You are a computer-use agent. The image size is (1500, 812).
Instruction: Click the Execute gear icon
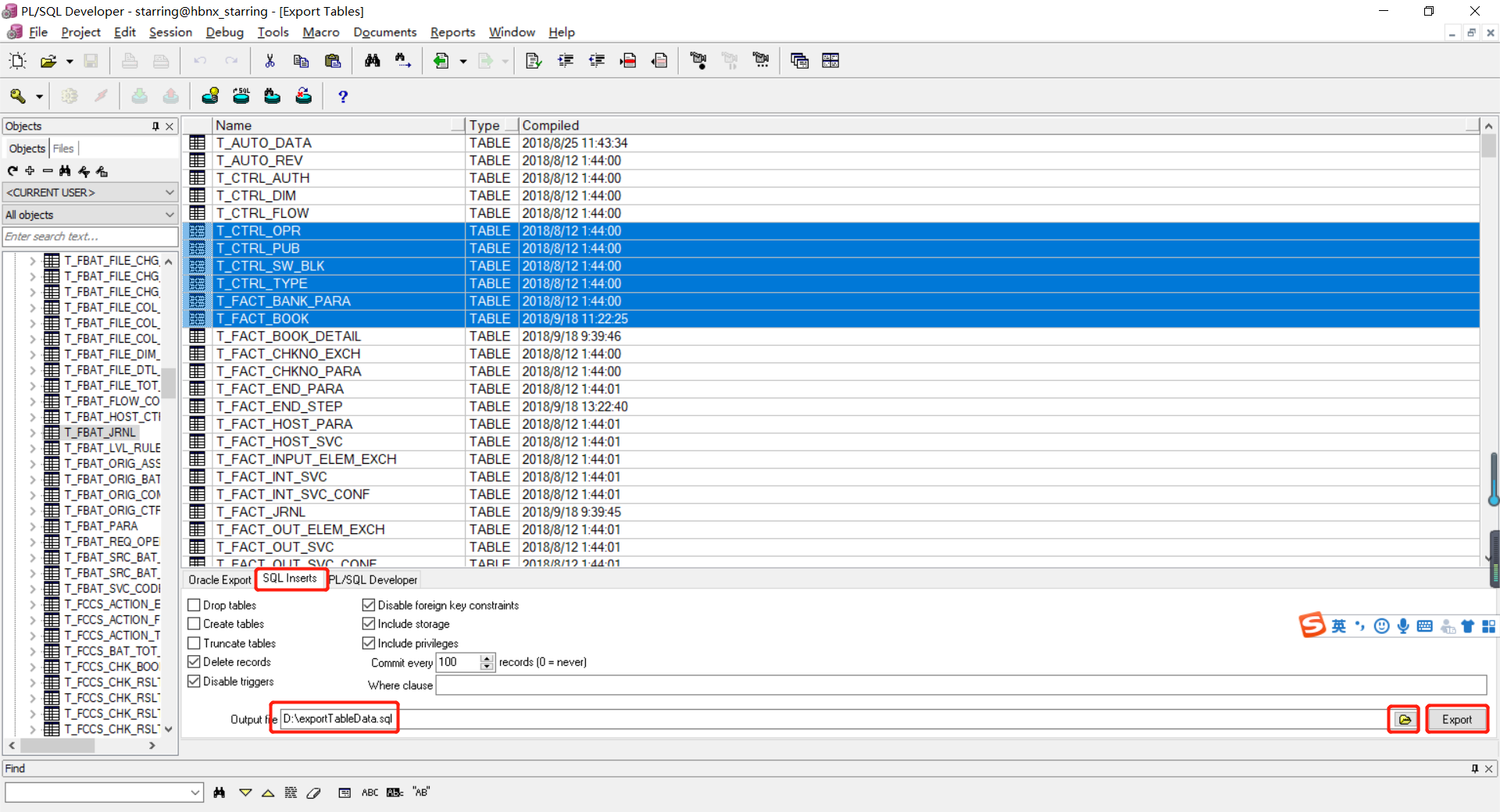point(70,96)
